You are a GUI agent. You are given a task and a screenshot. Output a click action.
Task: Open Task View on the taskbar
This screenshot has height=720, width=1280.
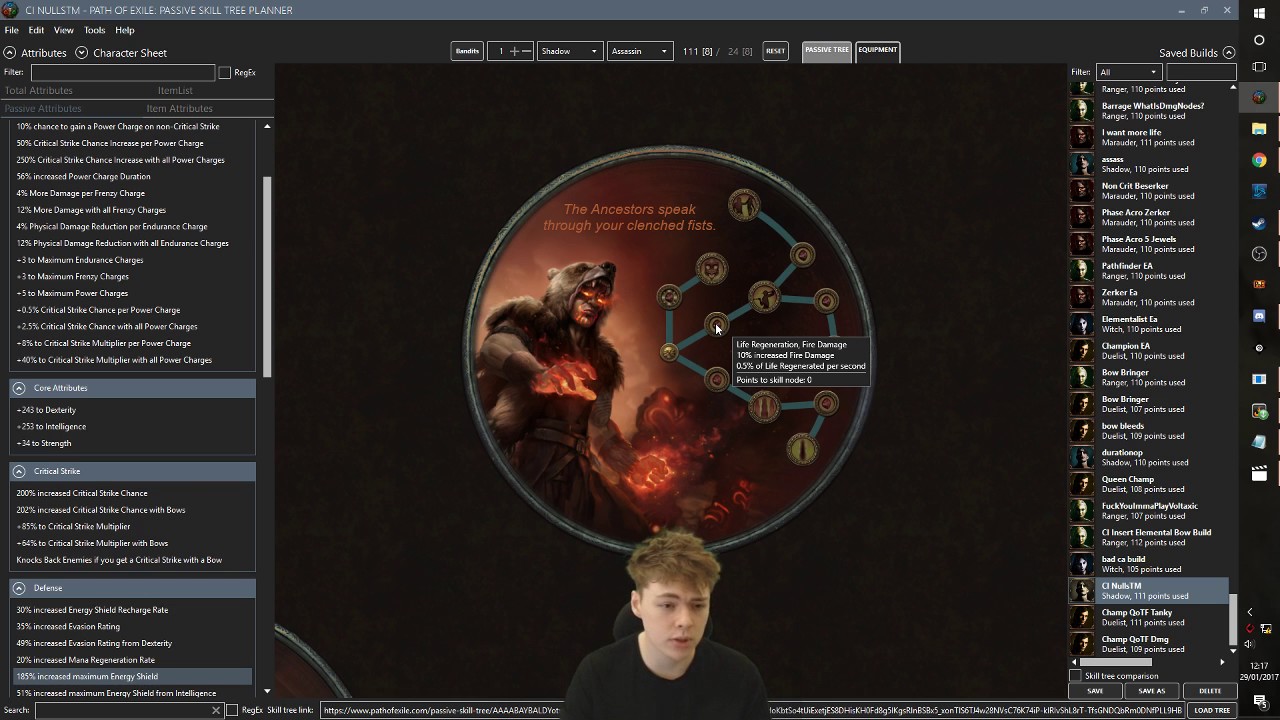pos(1259,67)
